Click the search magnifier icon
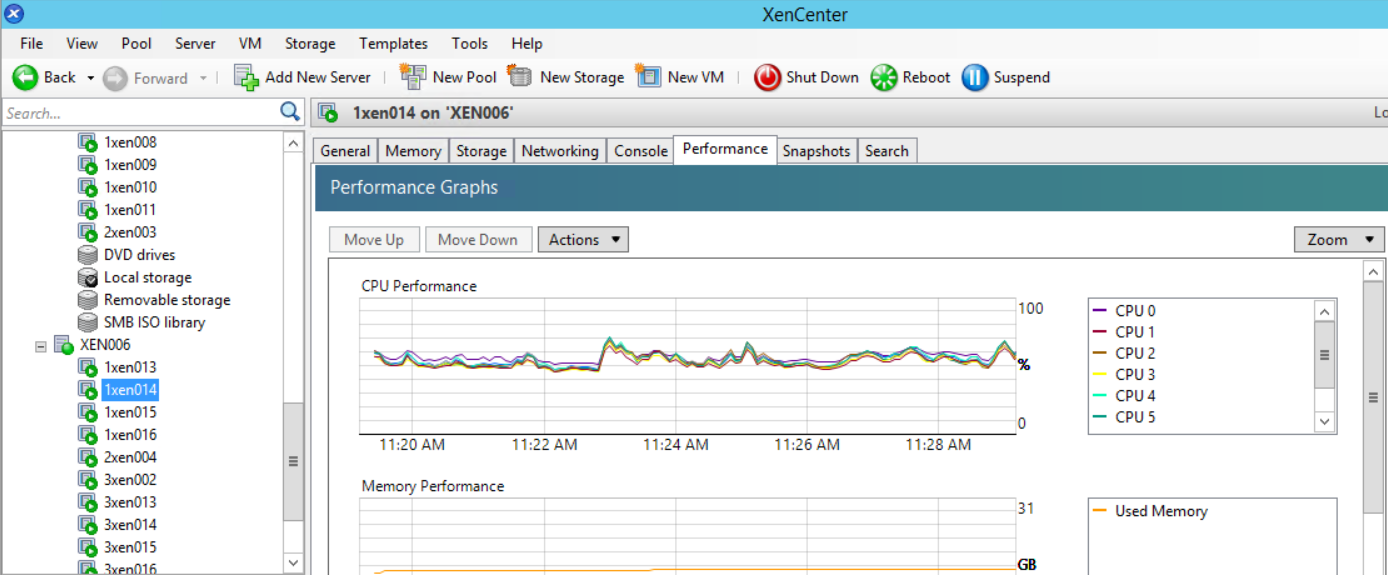Screen dimensions: 1388x575 290,112
